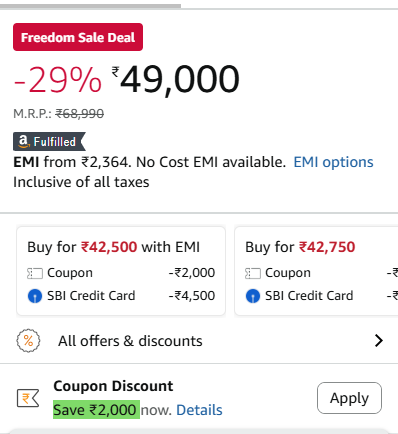Click the SBI logo in the ₹42,750 card
Screen dimensions: 398x434
click(253, 296)
